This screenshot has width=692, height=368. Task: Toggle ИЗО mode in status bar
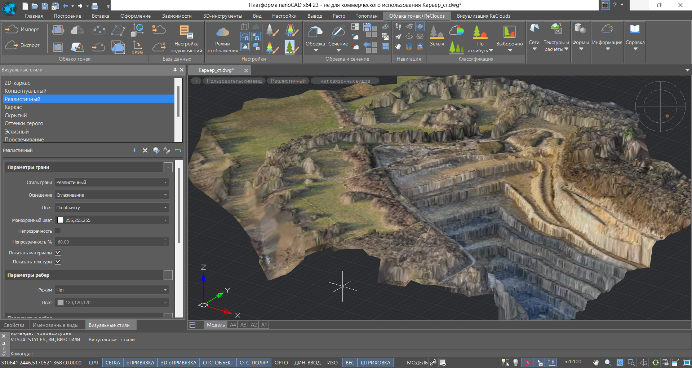[333, 362]
